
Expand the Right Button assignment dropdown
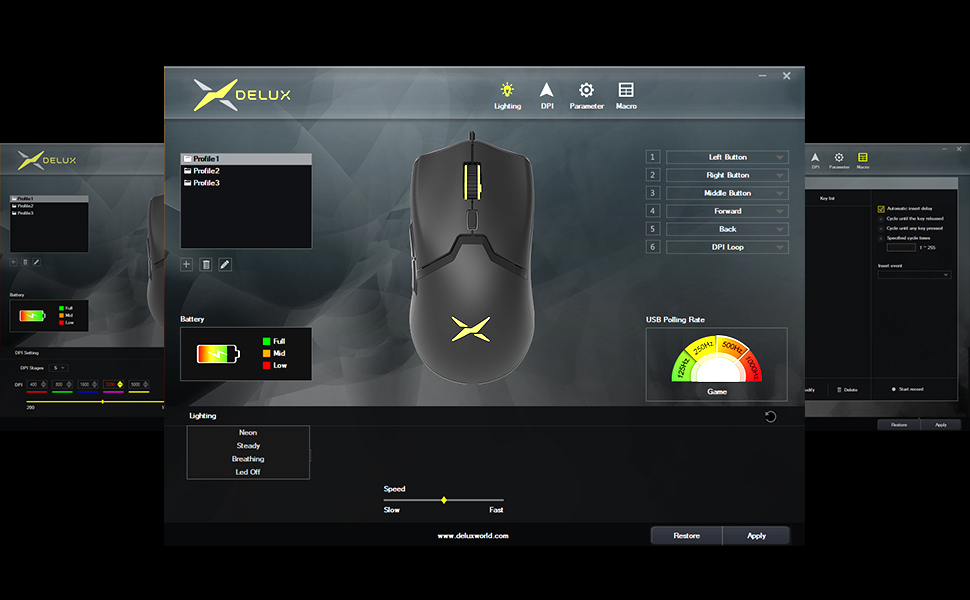[x=727, y=175]
